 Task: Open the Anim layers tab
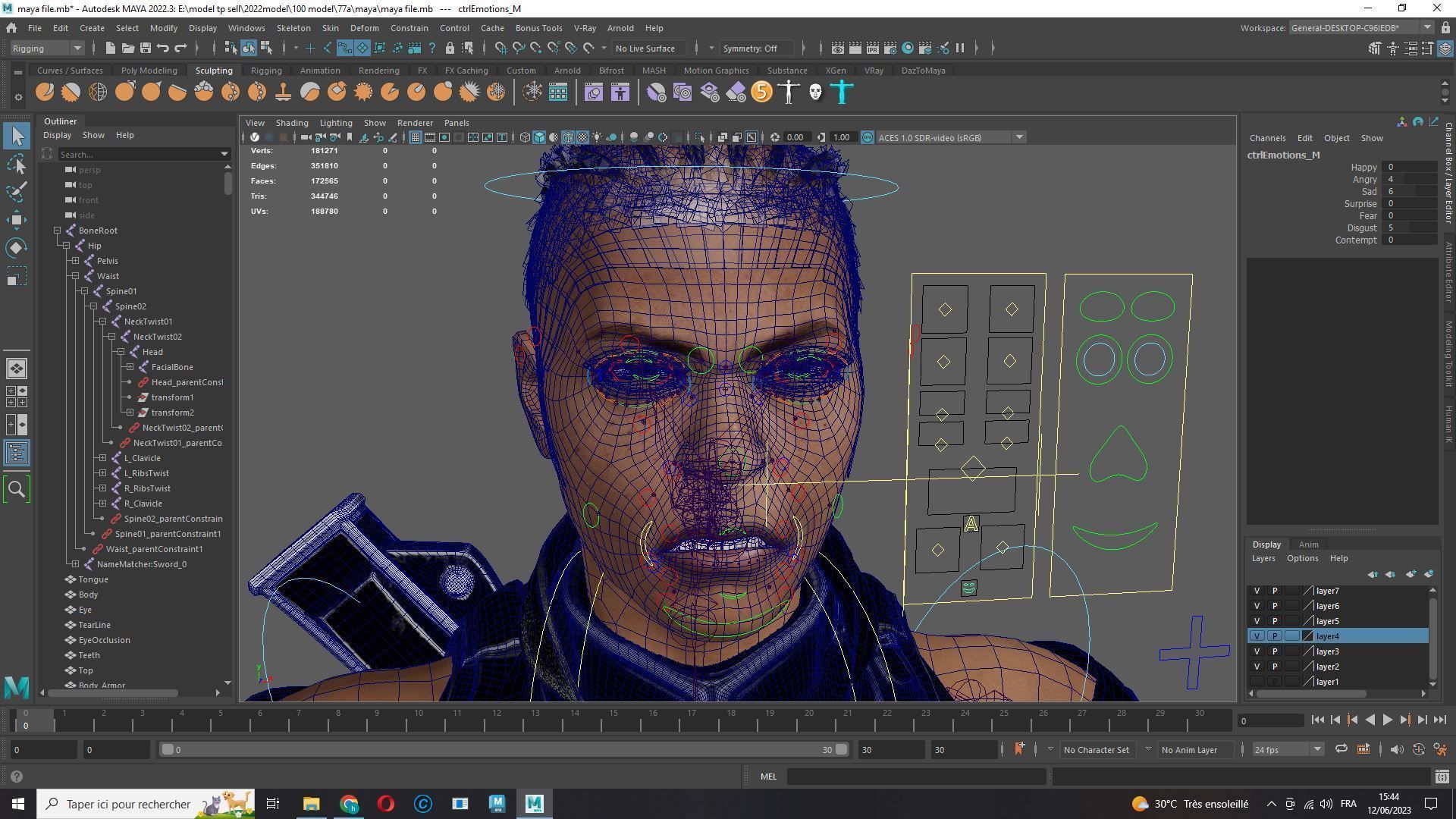[1308, 544]
